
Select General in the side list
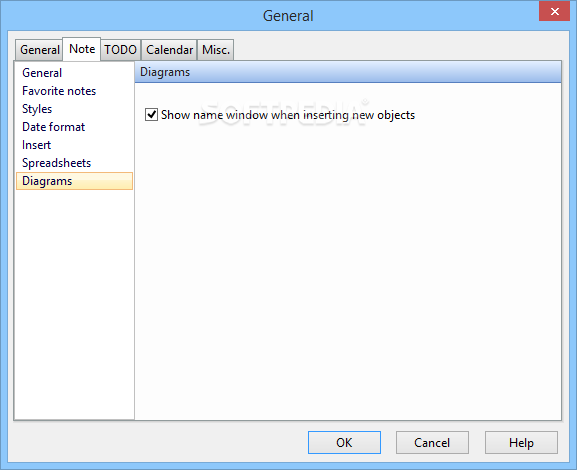point(74,73)
